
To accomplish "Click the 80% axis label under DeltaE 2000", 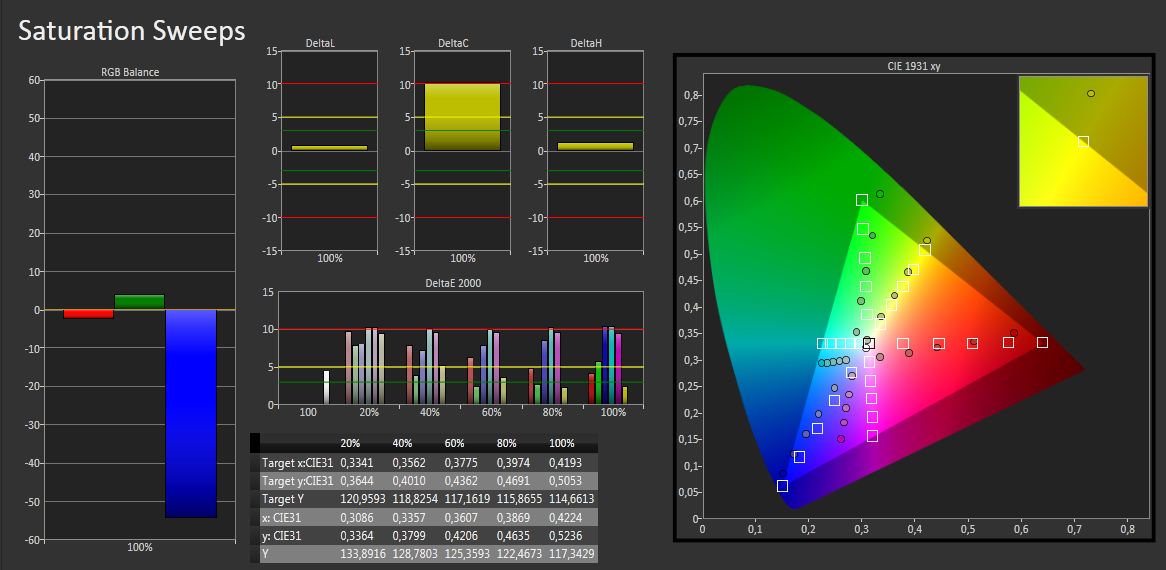I will coord(552,412).
